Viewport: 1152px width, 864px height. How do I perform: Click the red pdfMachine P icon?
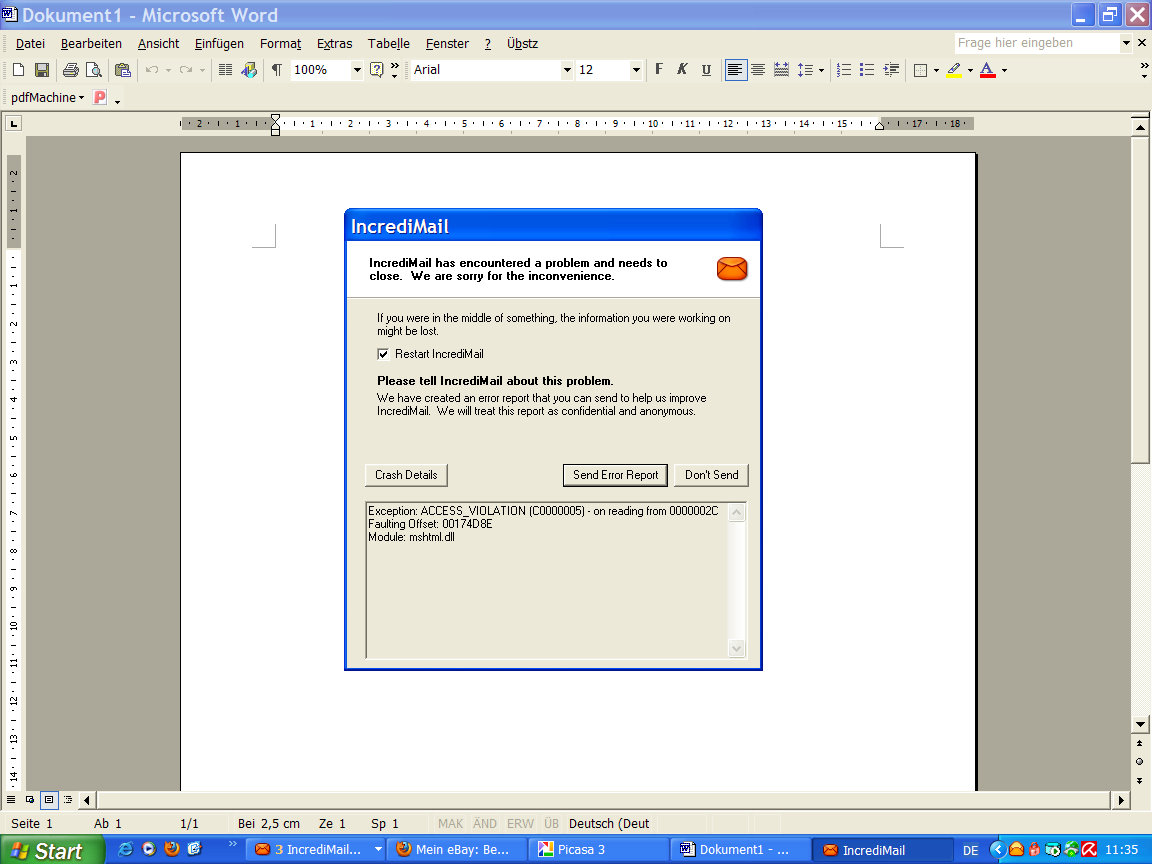tap(100, 97)
